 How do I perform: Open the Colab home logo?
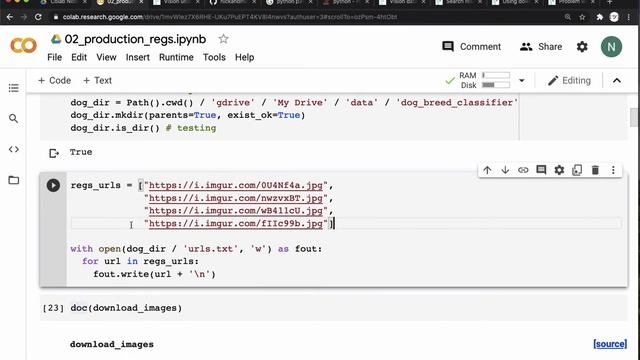pyautogui.click(x=23, y=46)
